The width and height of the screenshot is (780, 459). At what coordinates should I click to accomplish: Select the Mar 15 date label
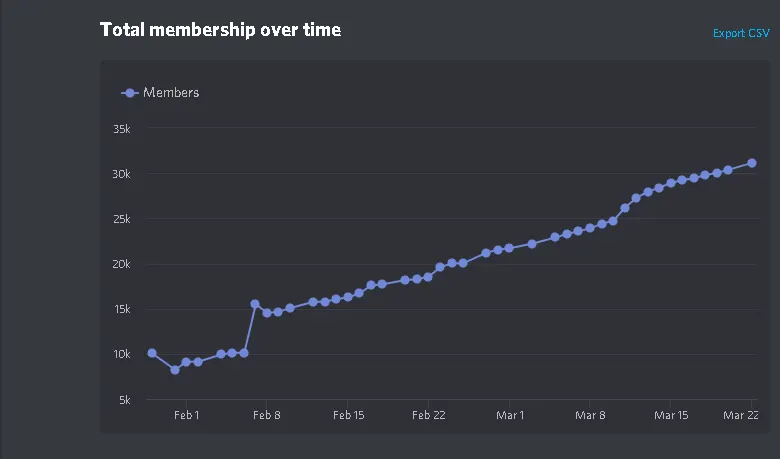pos(671,415)
